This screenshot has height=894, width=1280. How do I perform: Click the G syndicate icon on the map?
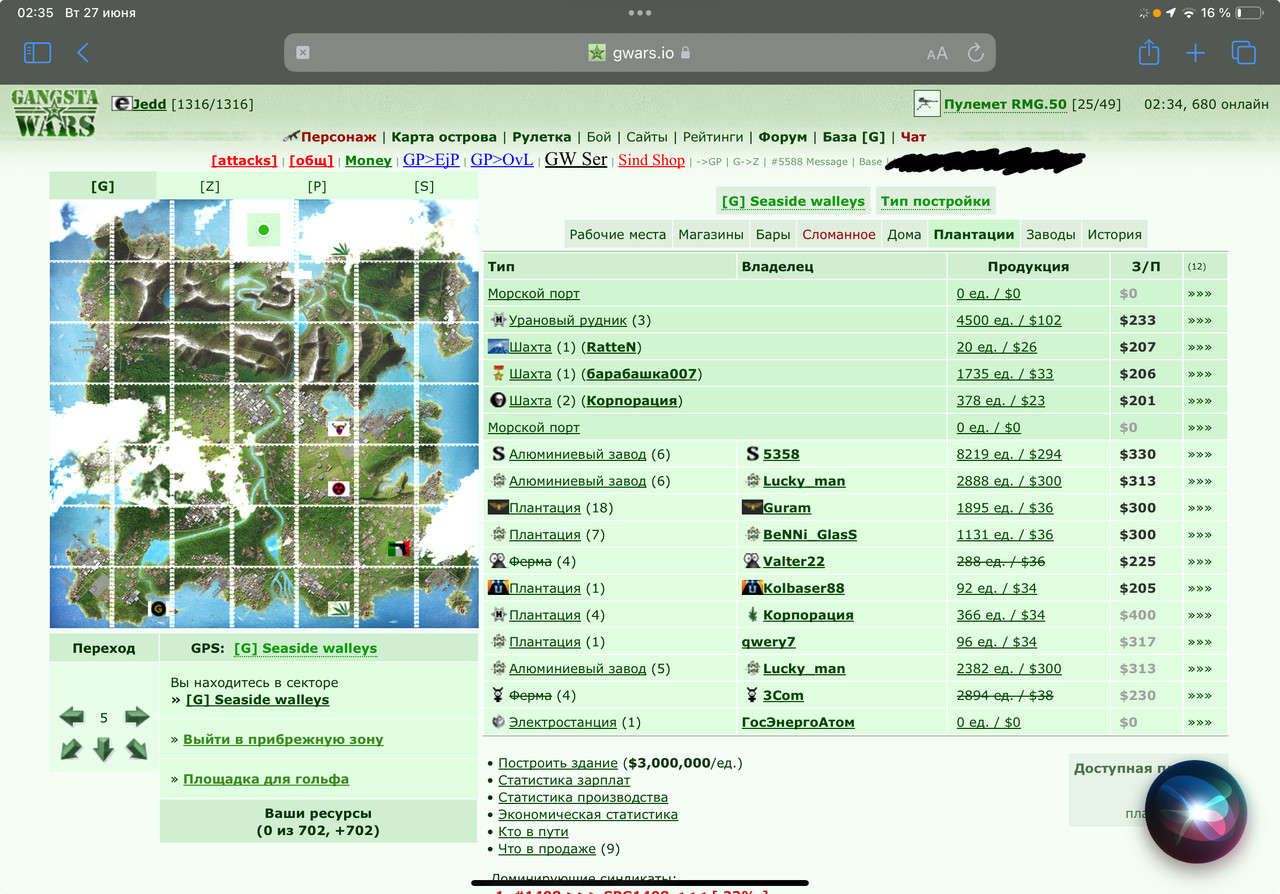158,608
